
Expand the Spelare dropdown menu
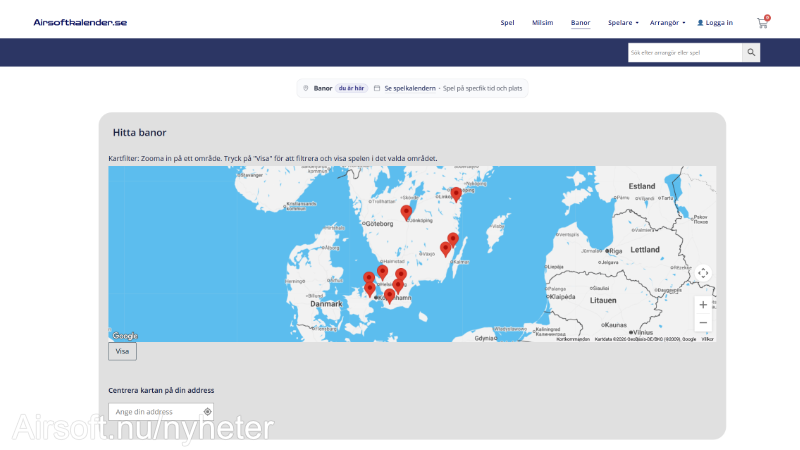point(623,22)
